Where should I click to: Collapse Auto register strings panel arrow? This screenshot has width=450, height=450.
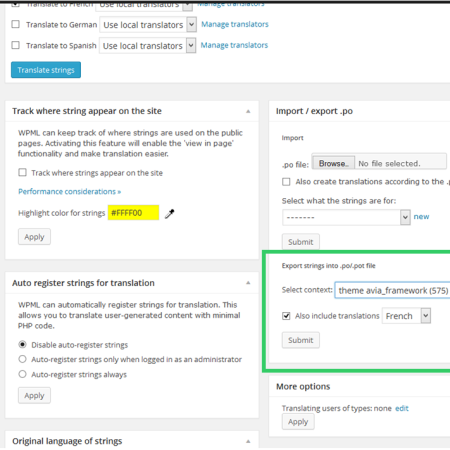[x=248, y=283]
